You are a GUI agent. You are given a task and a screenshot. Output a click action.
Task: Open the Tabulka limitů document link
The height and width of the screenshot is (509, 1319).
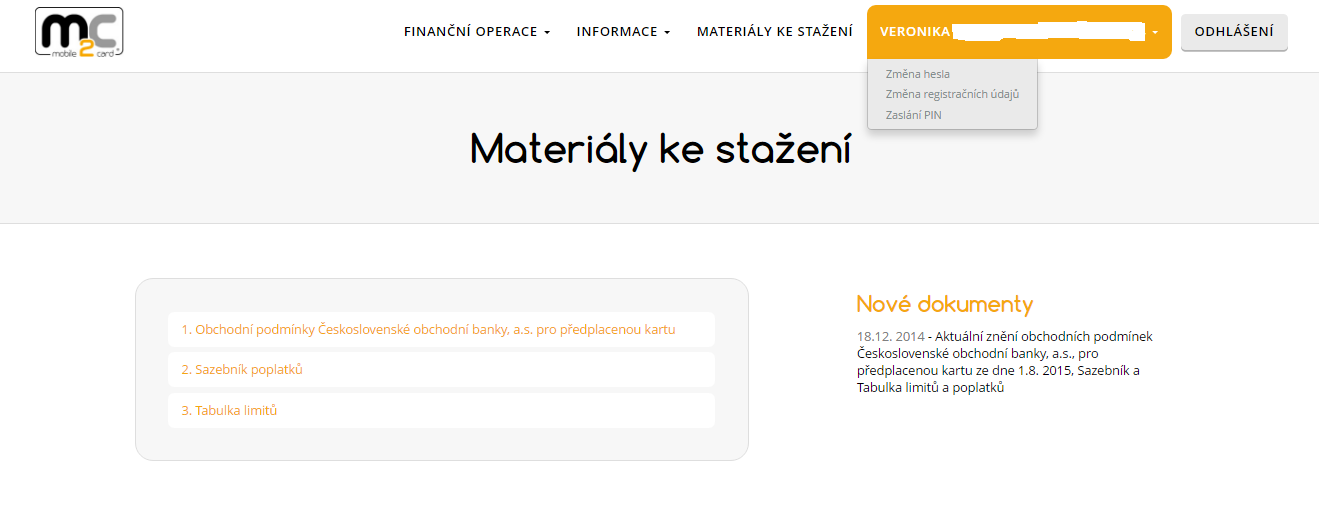(x=441, y=411)
